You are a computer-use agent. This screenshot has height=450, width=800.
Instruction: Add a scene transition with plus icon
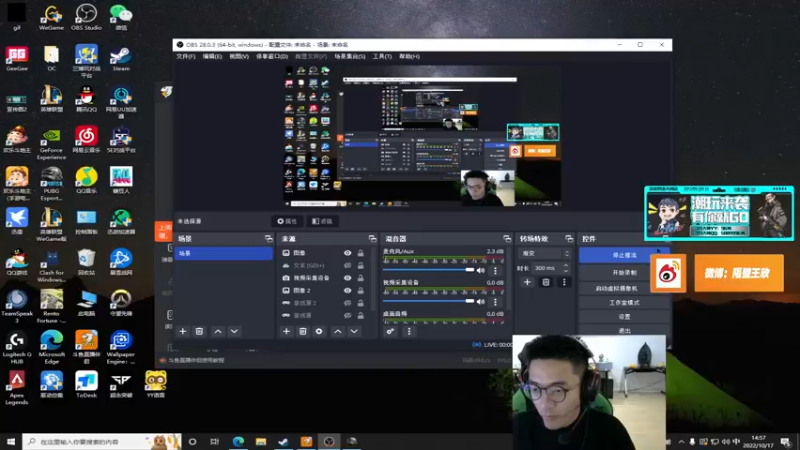(527, 282)
